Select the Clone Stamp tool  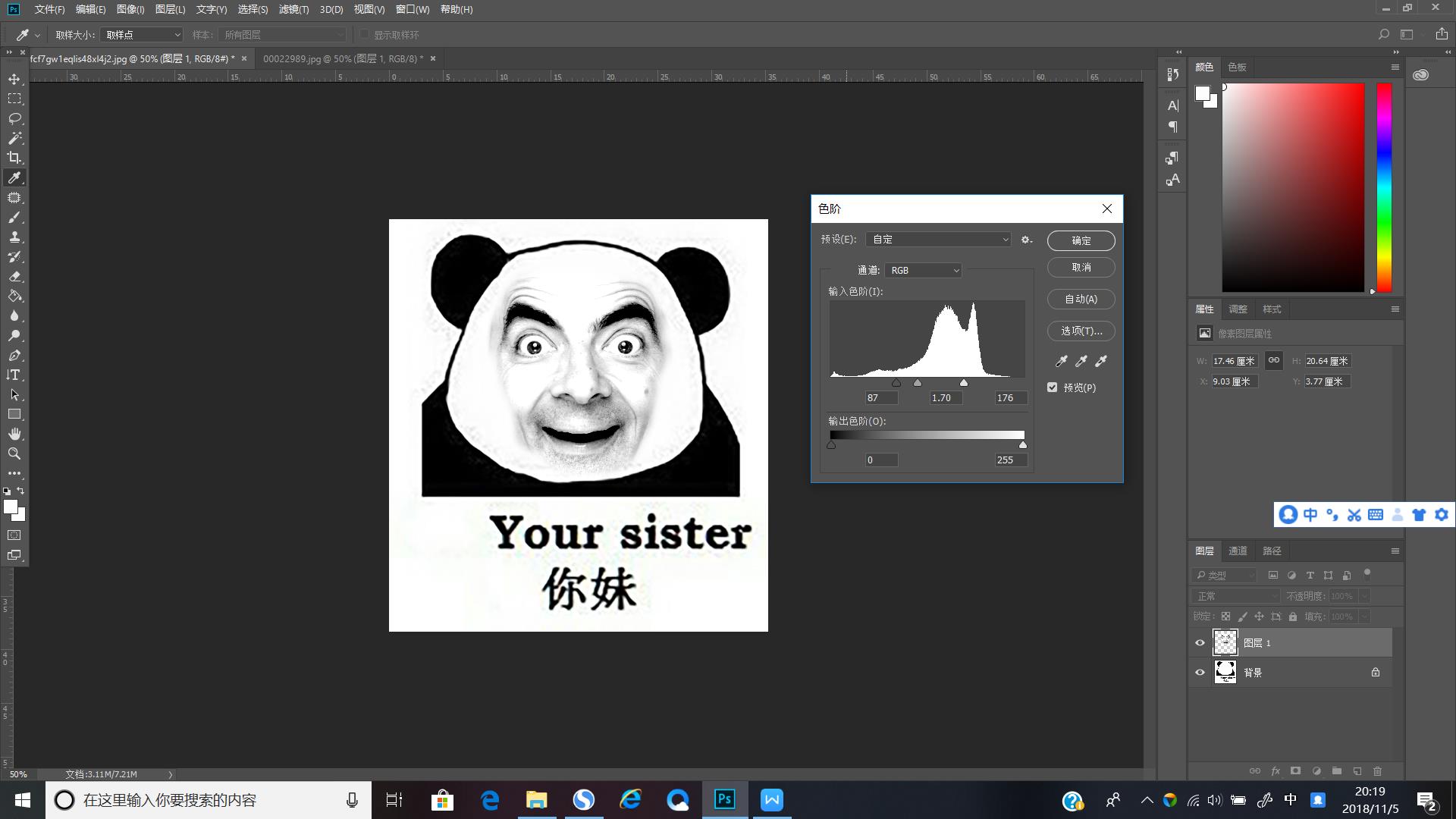tap(14, 237)
